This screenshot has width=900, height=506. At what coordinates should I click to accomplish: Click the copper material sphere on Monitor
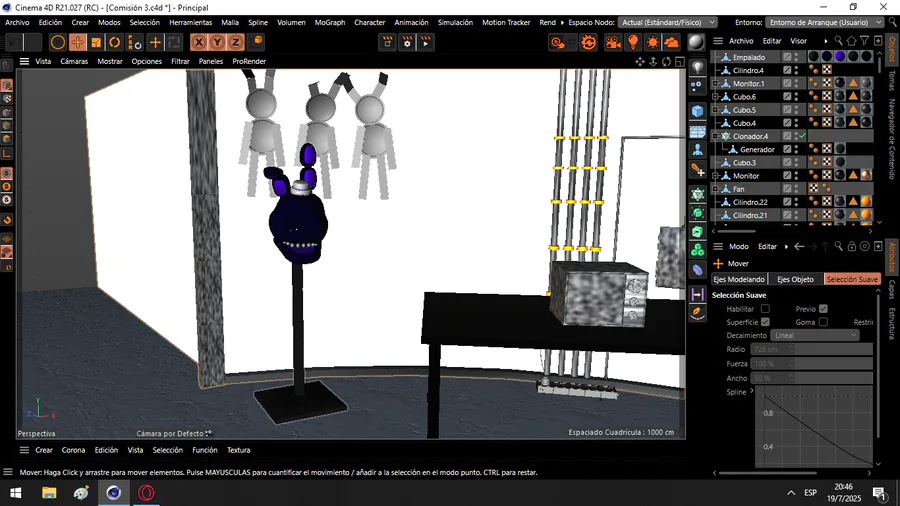pyautogui.click(x=866, y=176)
